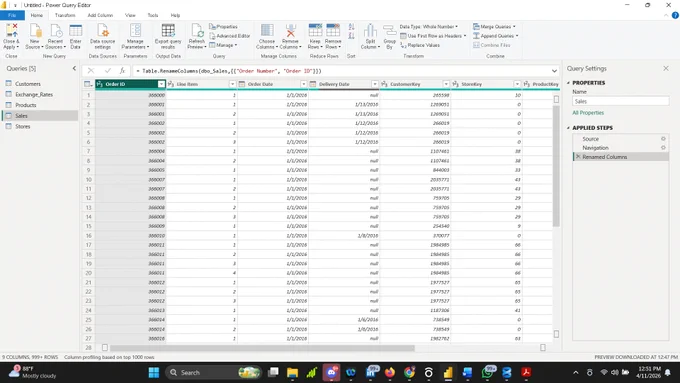The width and height of the screenshot is (680, 383).
Task: Open StoreKey column filter dropdown
Action: [x=517, y=84]
